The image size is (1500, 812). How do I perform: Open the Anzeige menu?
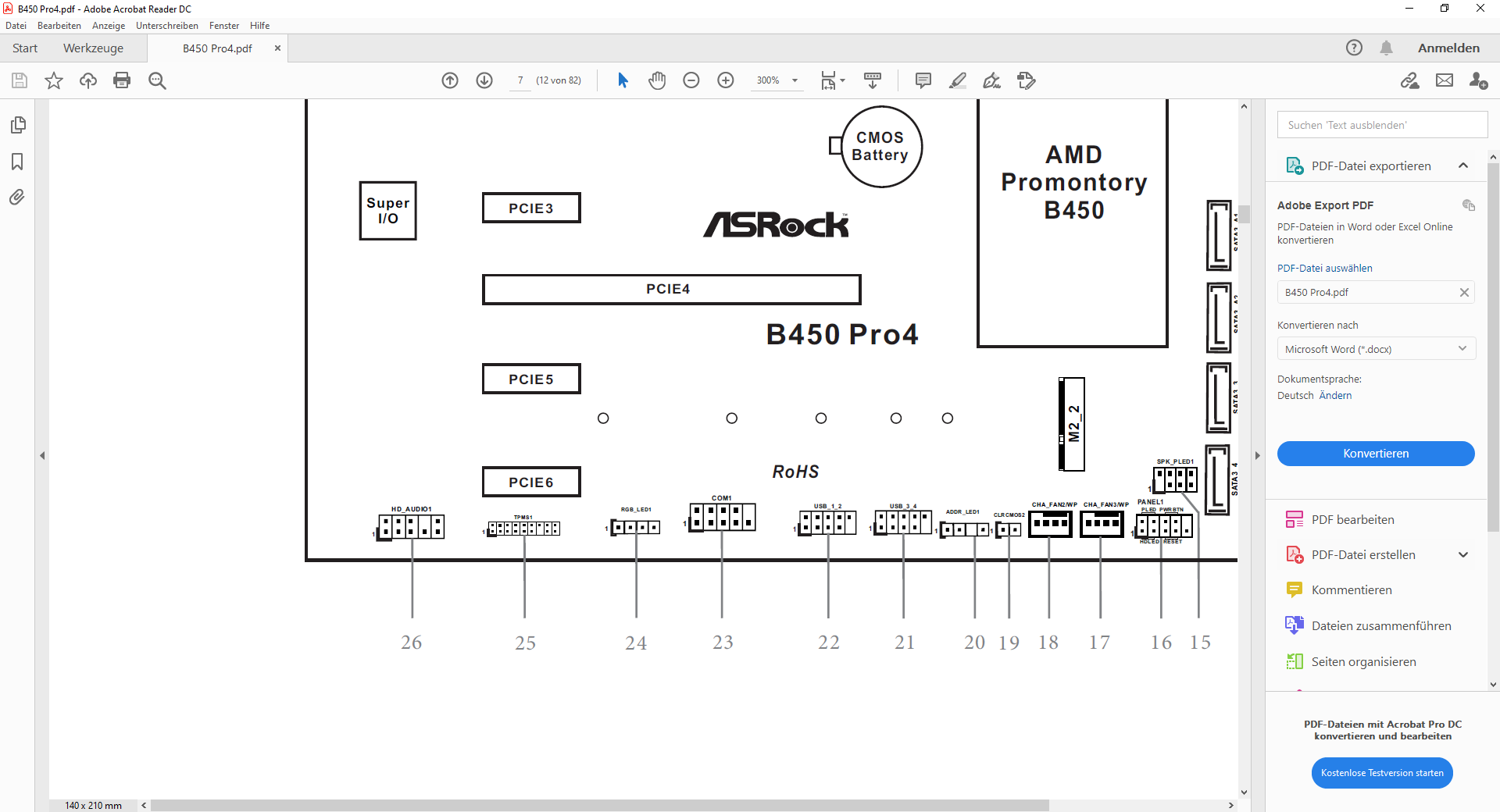pyautogui.click(x=109, y=26)
